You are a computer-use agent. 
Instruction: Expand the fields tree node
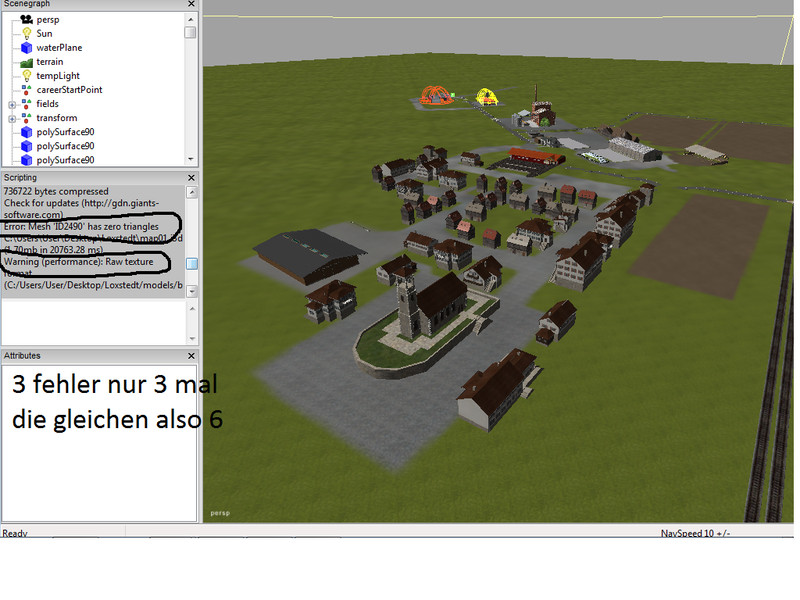pyautogui.click(x=12, y=104)
